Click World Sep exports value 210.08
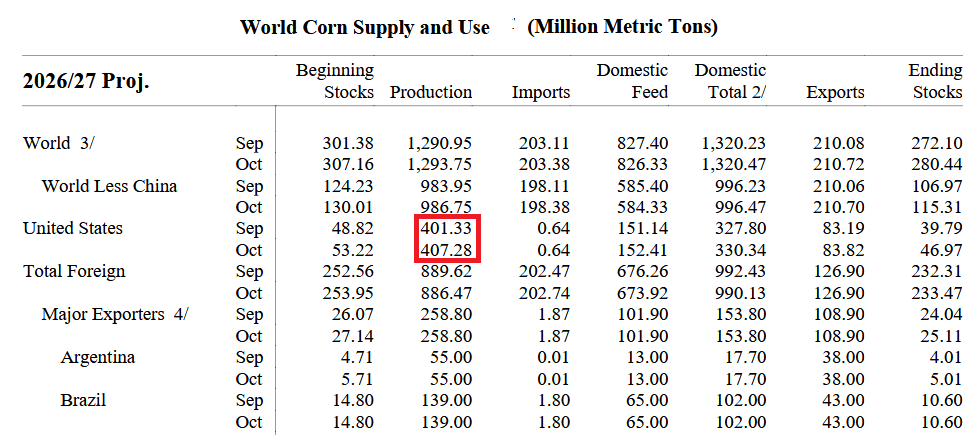The image size is (969, 444). pos(839,143)
